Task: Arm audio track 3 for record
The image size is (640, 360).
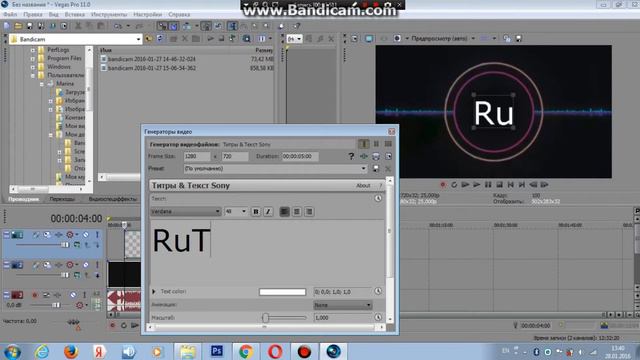Action: tap(35, 295)
